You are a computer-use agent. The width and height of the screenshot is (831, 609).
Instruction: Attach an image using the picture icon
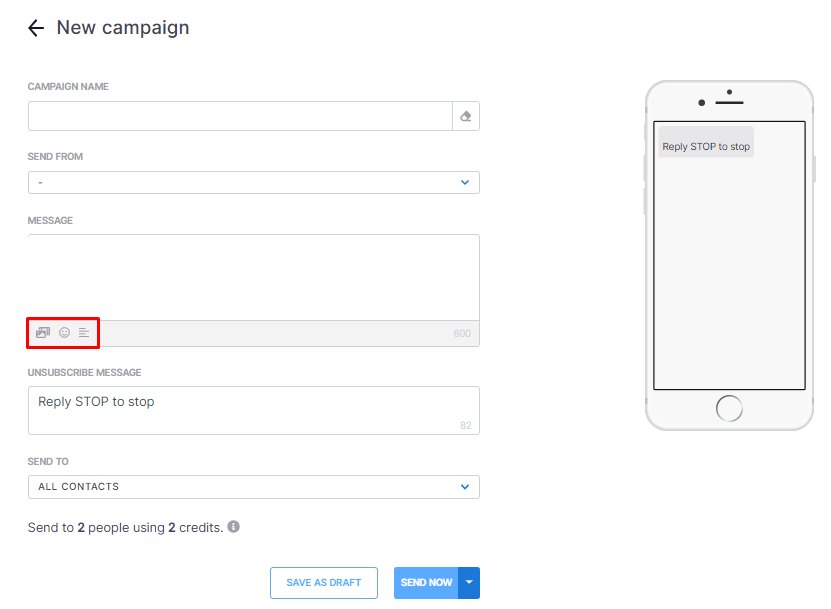point(43,333)
